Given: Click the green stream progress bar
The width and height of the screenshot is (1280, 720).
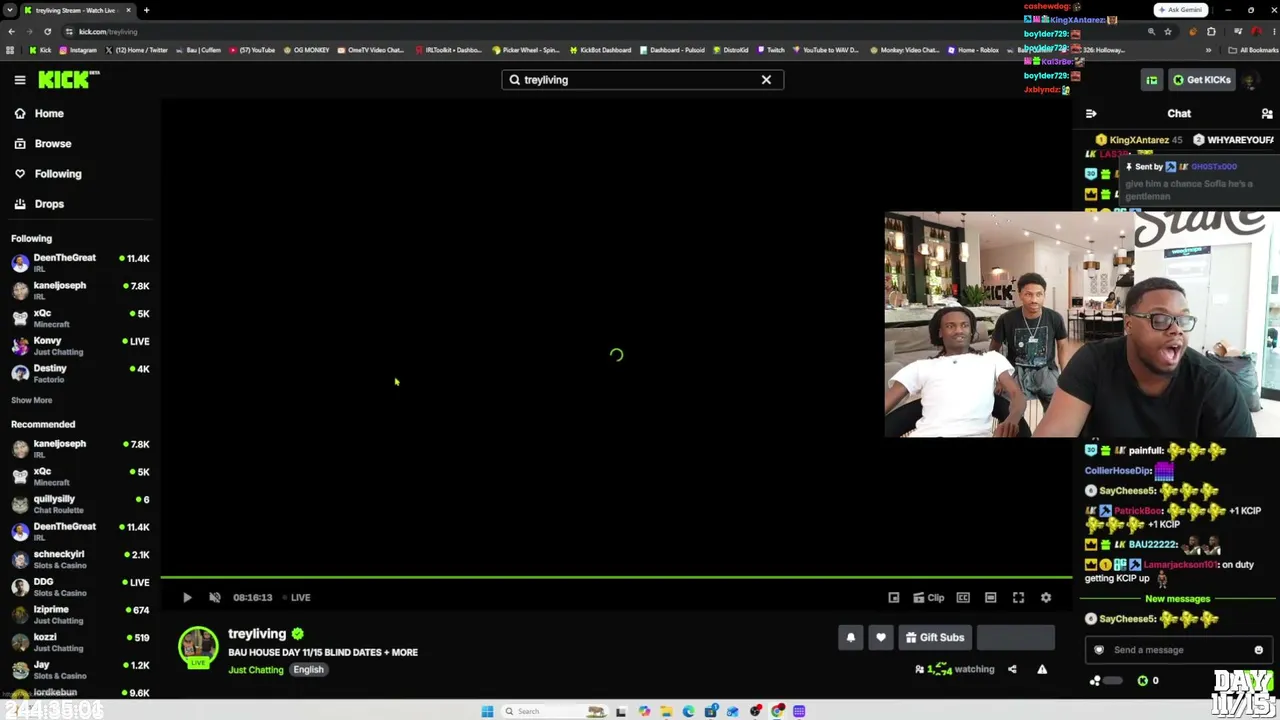Looking at the screenshot, I should point(616,578).
